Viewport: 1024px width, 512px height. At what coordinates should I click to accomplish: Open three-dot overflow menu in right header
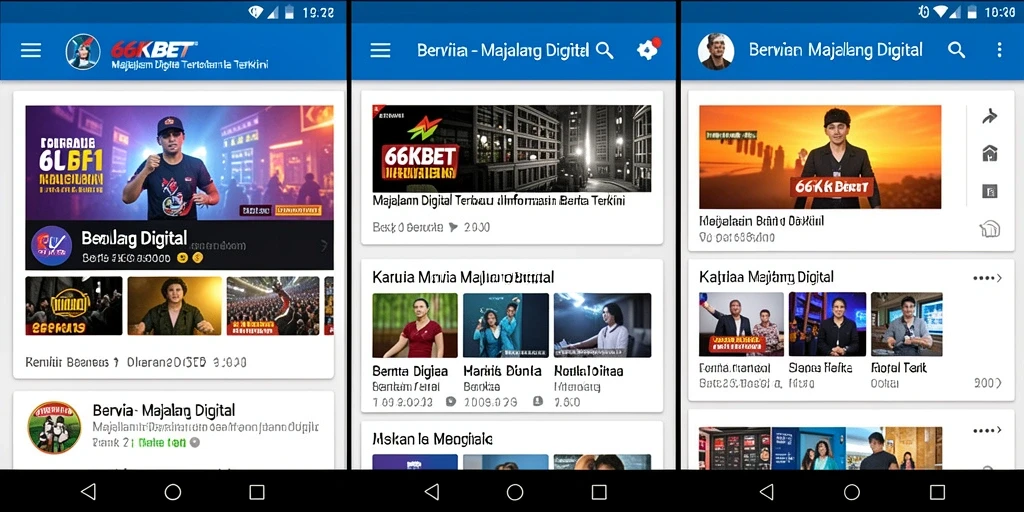[999, 50]
